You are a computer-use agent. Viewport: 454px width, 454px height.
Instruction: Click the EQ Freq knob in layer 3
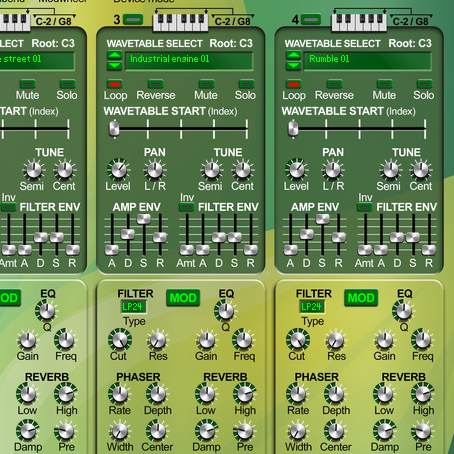(244, 340)
